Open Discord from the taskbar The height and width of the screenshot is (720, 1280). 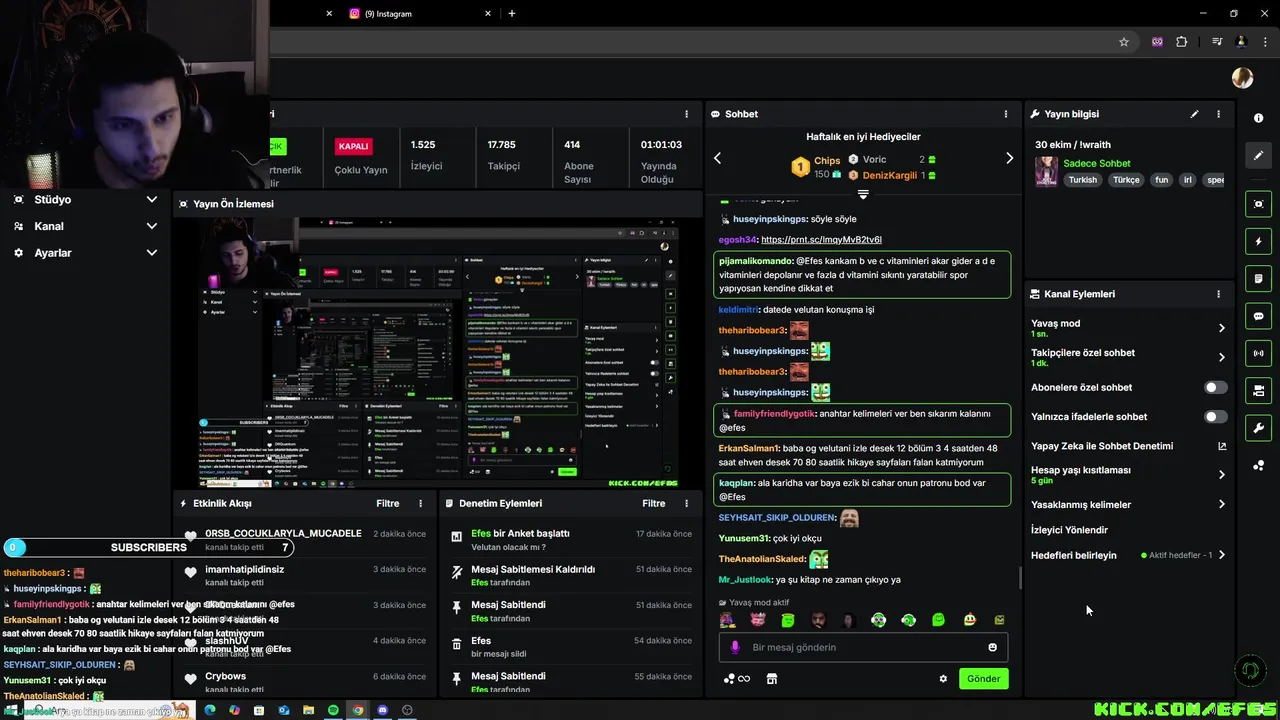click(x=382, y=710)
